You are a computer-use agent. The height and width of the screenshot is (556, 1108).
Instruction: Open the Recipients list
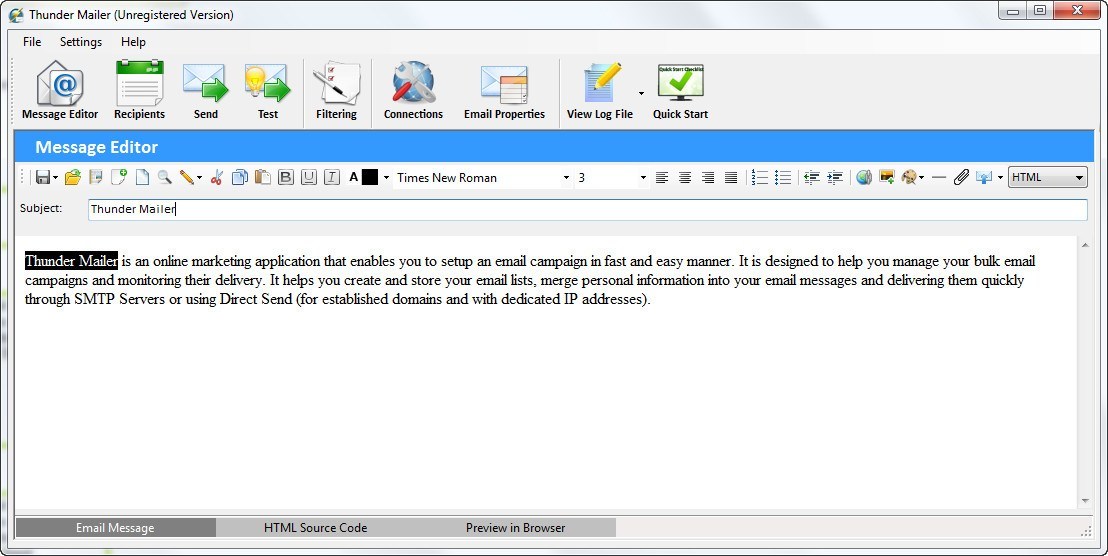click(139, 91)
